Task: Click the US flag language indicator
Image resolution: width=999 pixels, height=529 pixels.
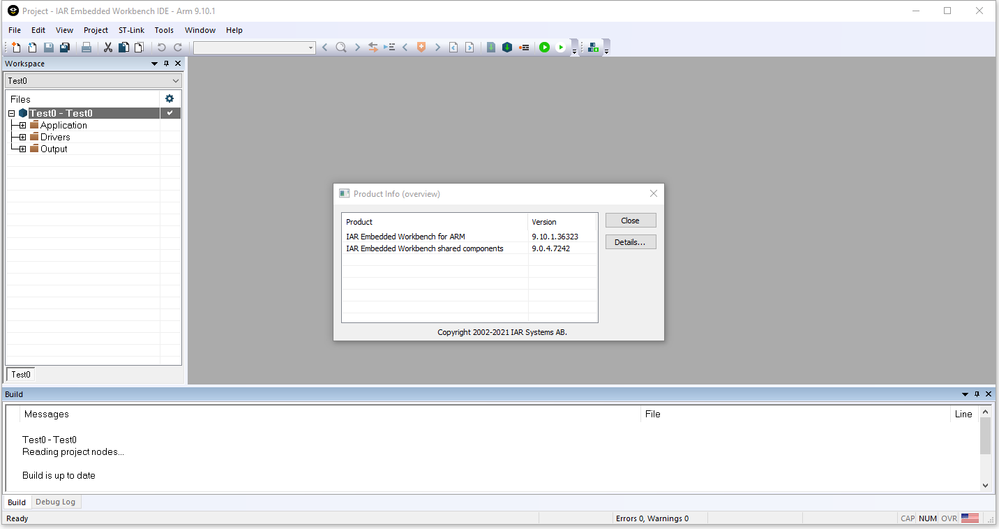Action: [970, 518]
